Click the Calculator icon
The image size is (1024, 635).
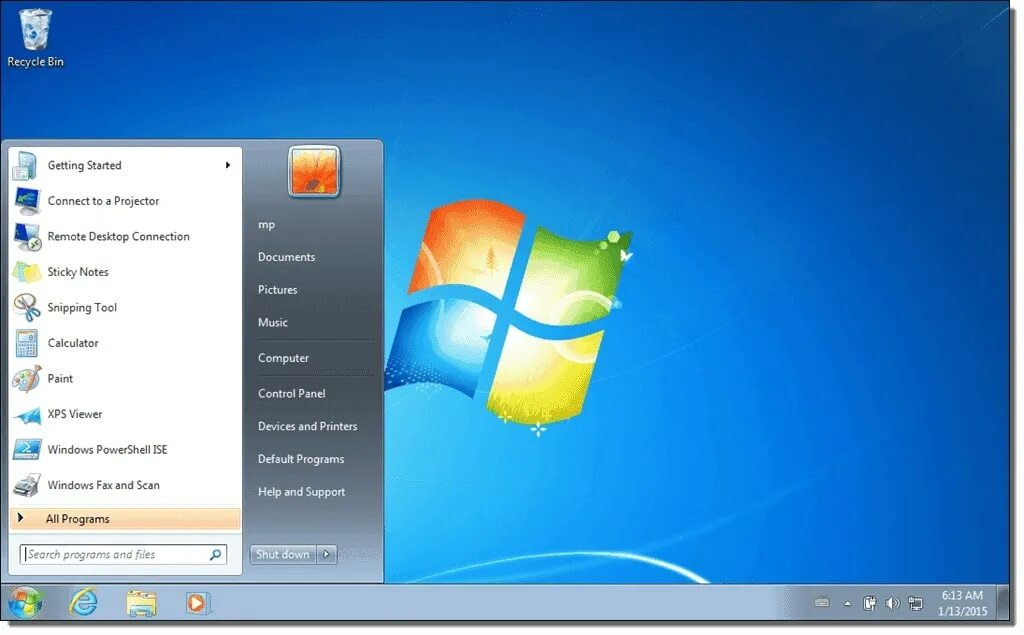[x=26, y=343]
